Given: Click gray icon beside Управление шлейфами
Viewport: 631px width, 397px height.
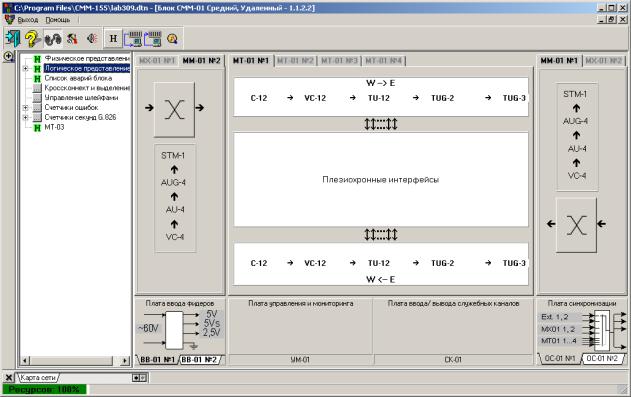Looking at the screenshot, I should pos(37,98).
